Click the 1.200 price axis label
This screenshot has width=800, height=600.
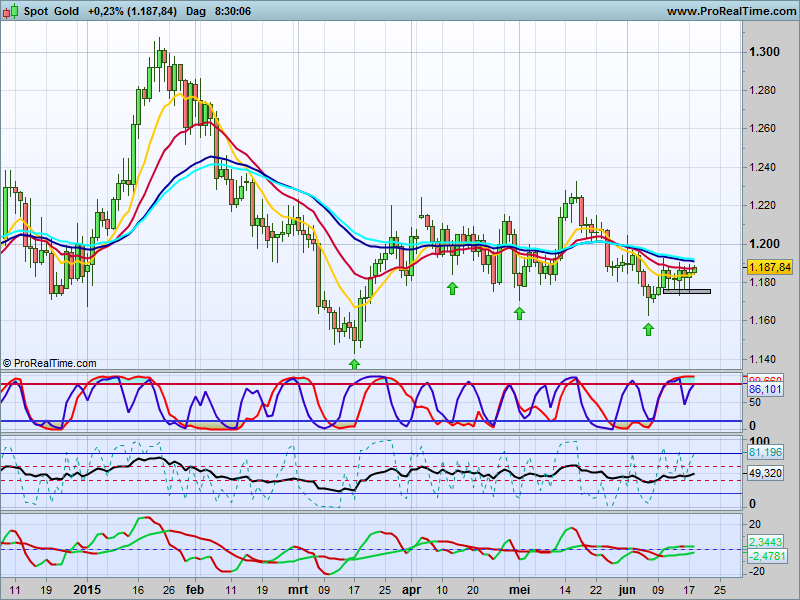764,244
